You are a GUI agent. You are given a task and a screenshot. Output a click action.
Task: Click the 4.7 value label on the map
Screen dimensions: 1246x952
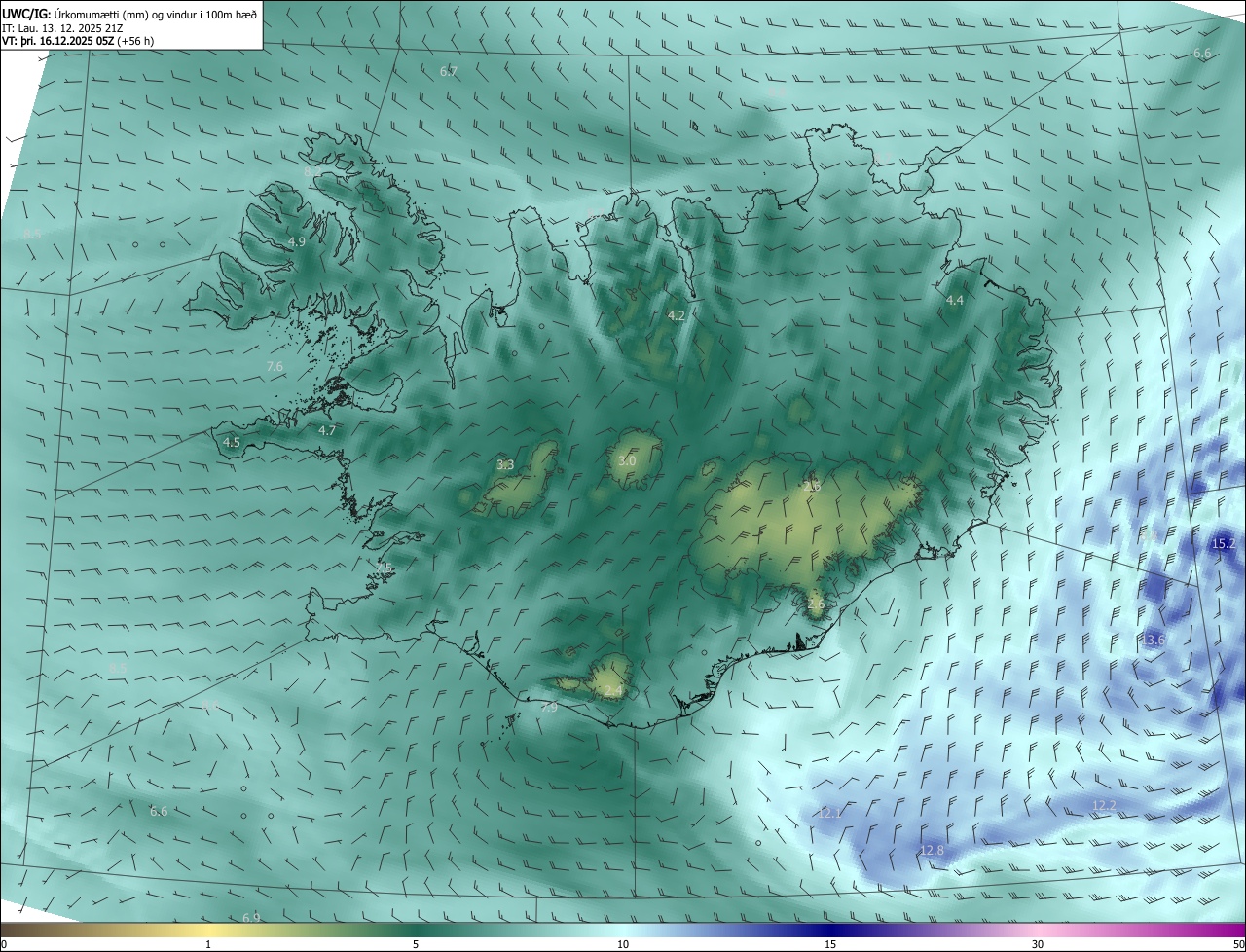point(327,430)
